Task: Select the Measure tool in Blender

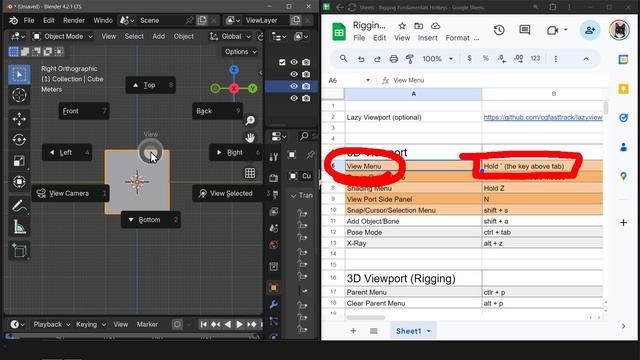Action: (19, 227)
